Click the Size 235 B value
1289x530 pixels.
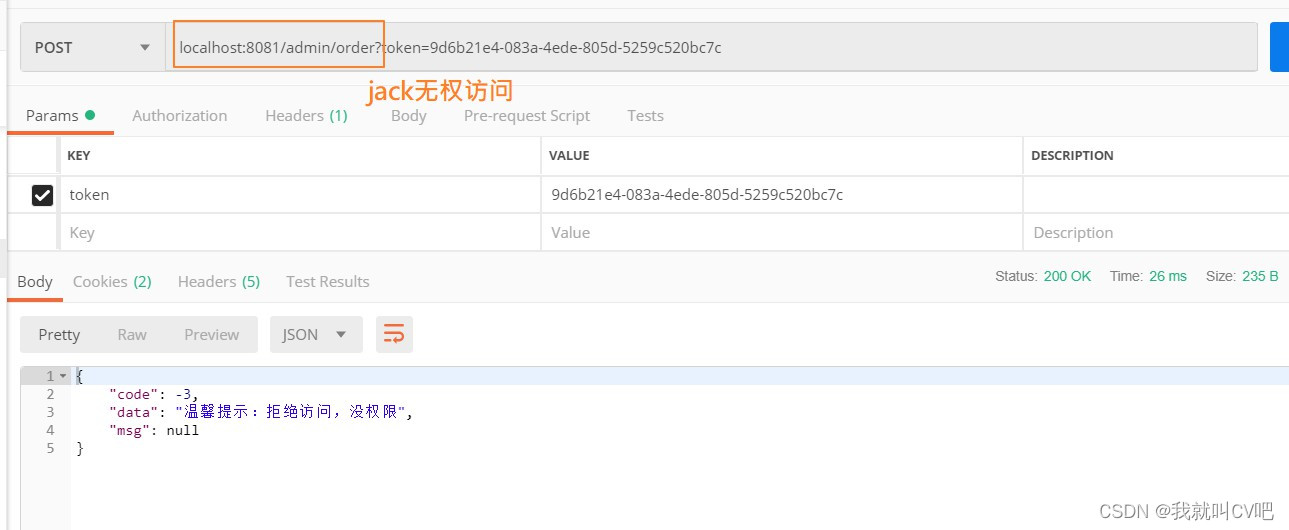1260,276
